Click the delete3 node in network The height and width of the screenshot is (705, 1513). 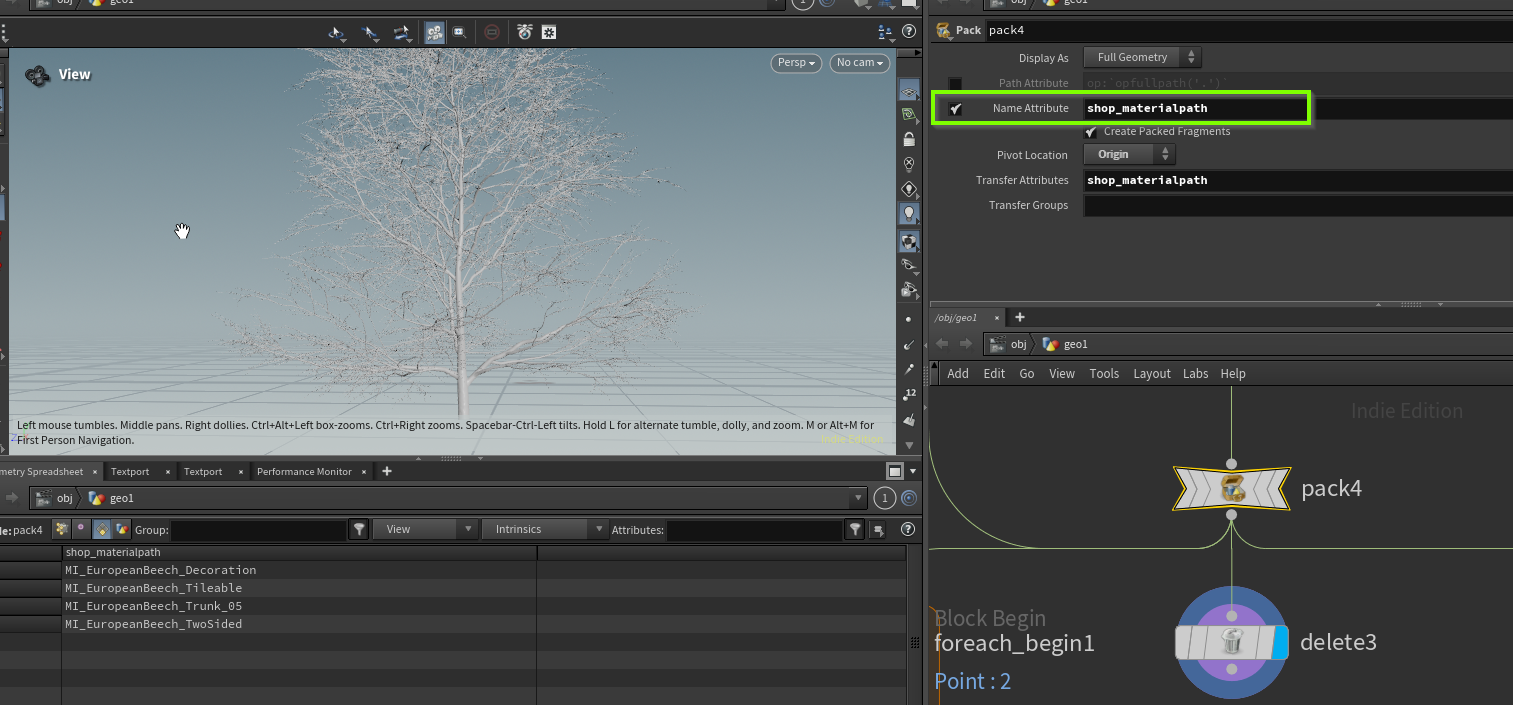point(1231,642)
